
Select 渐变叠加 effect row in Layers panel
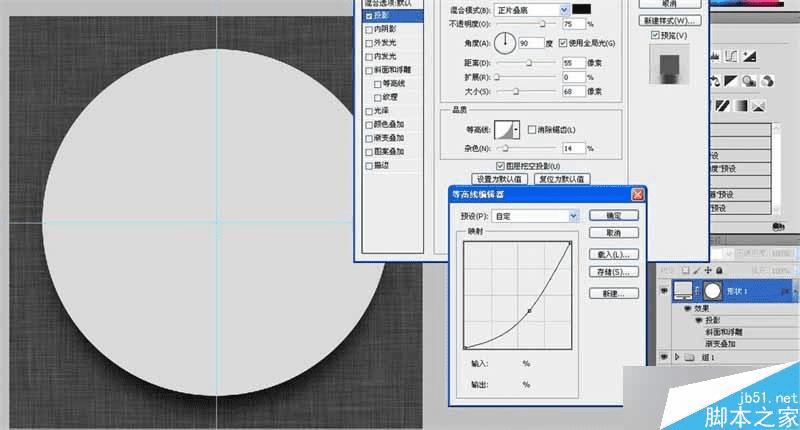[720, 344]
